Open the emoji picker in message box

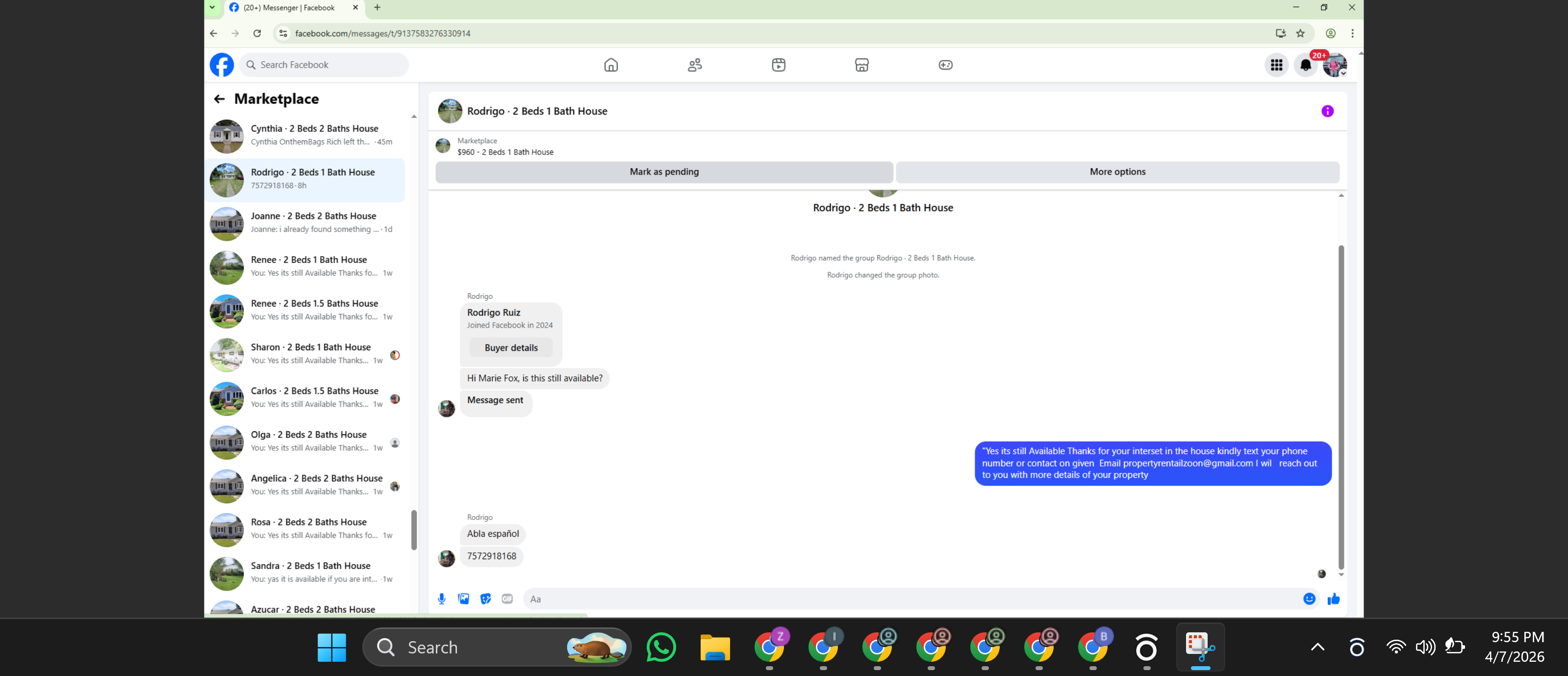1309,598
